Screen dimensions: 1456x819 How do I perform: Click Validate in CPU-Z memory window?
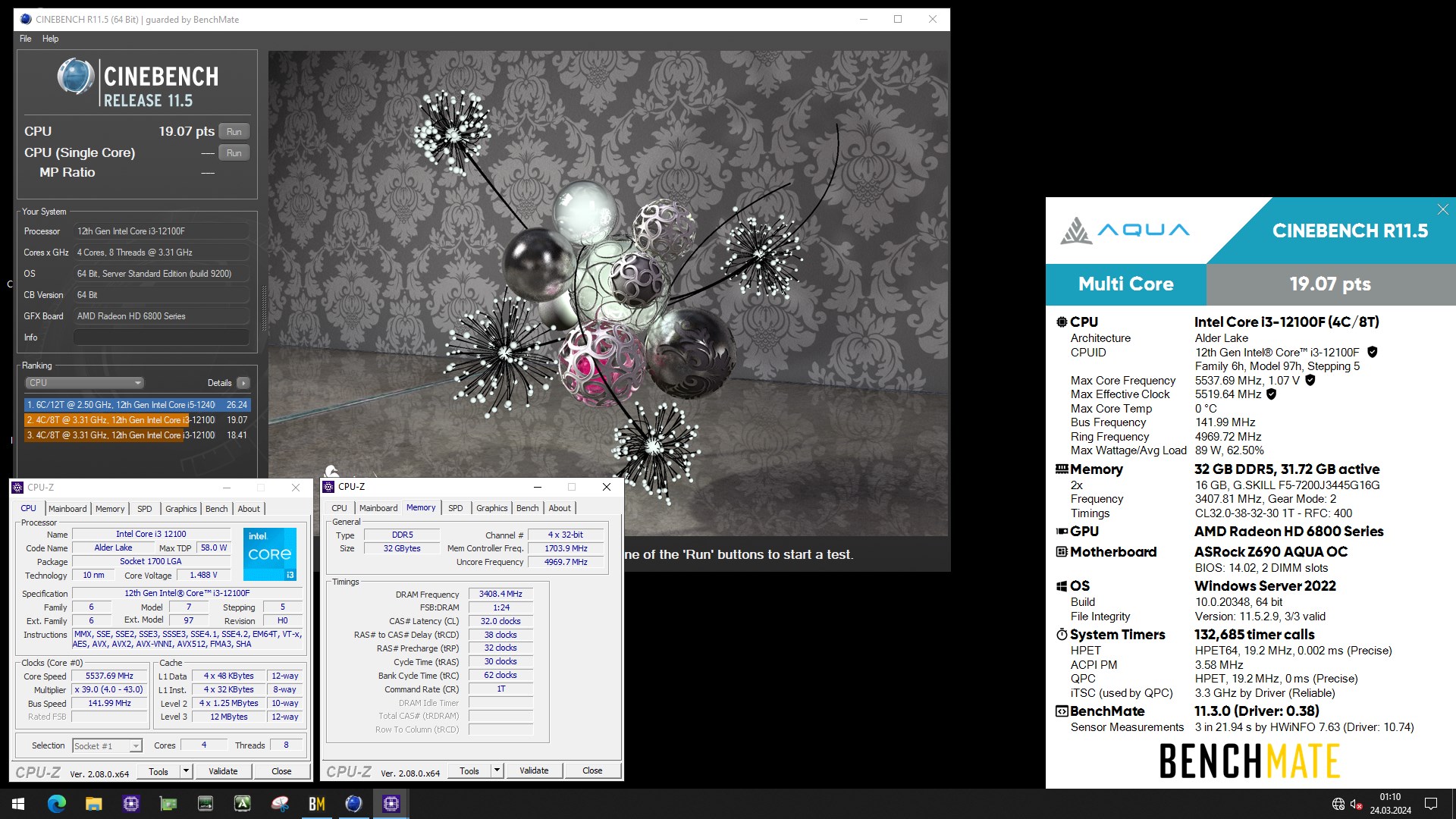534,770
